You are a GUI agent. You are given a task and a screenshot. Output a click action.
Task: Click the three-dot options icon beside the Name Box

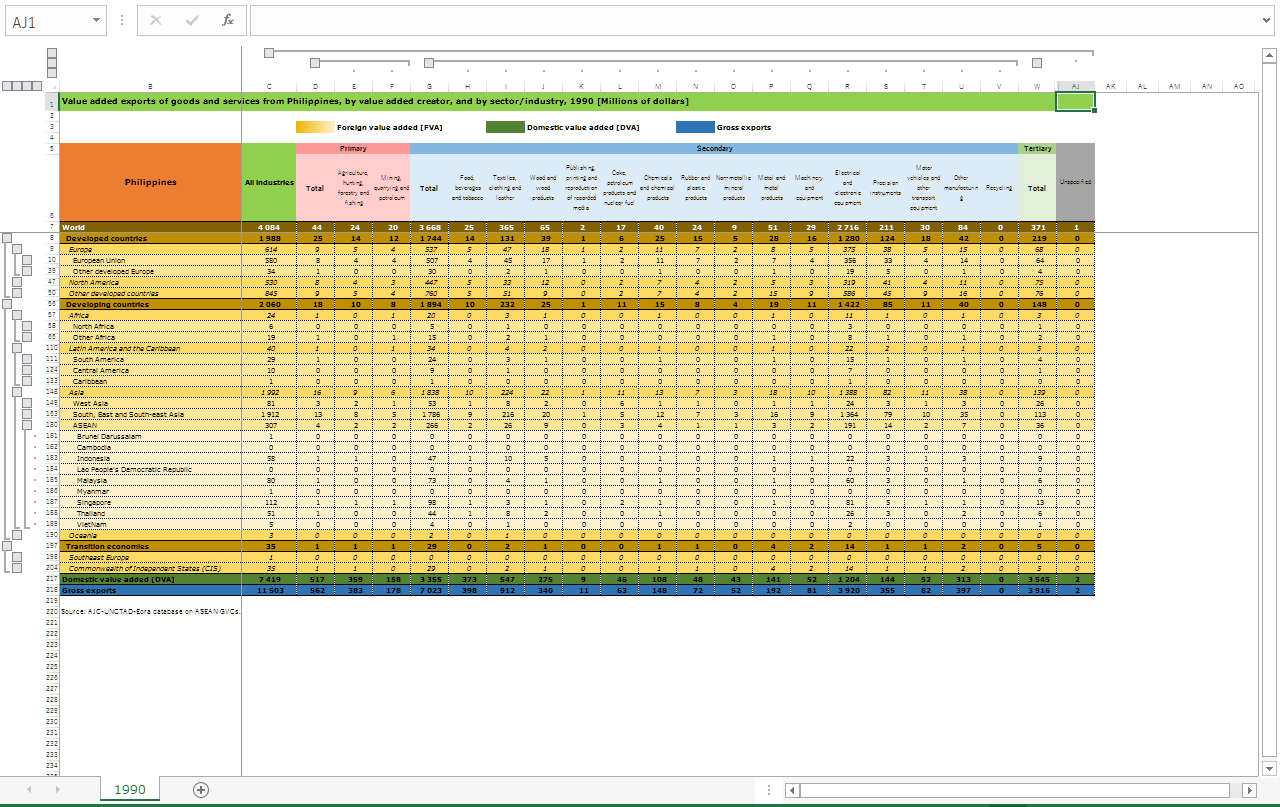tap(121, 20)
